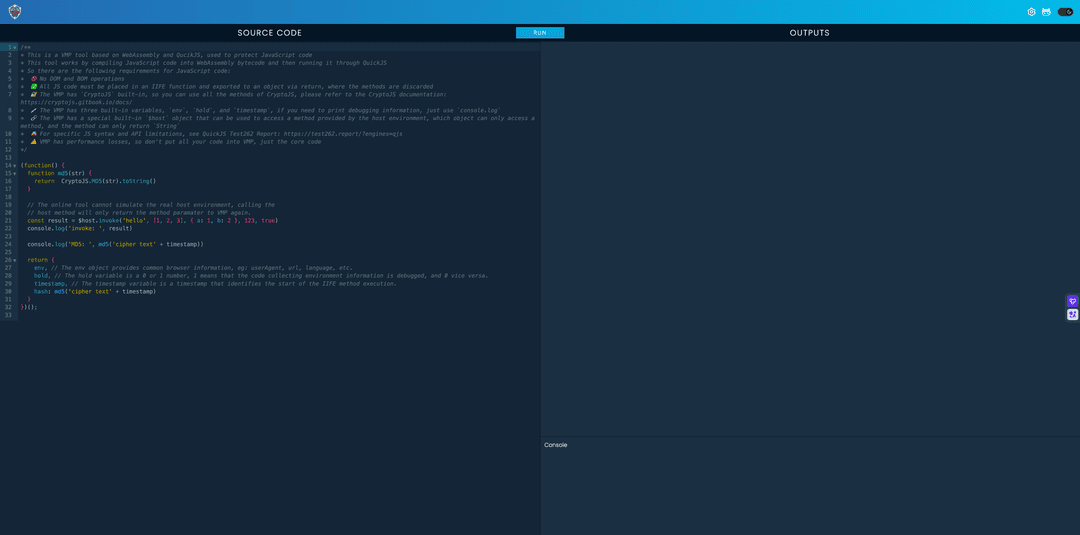Collapse the md5 function at line 15
The image size is (1080, 535).
coord(15,173)
